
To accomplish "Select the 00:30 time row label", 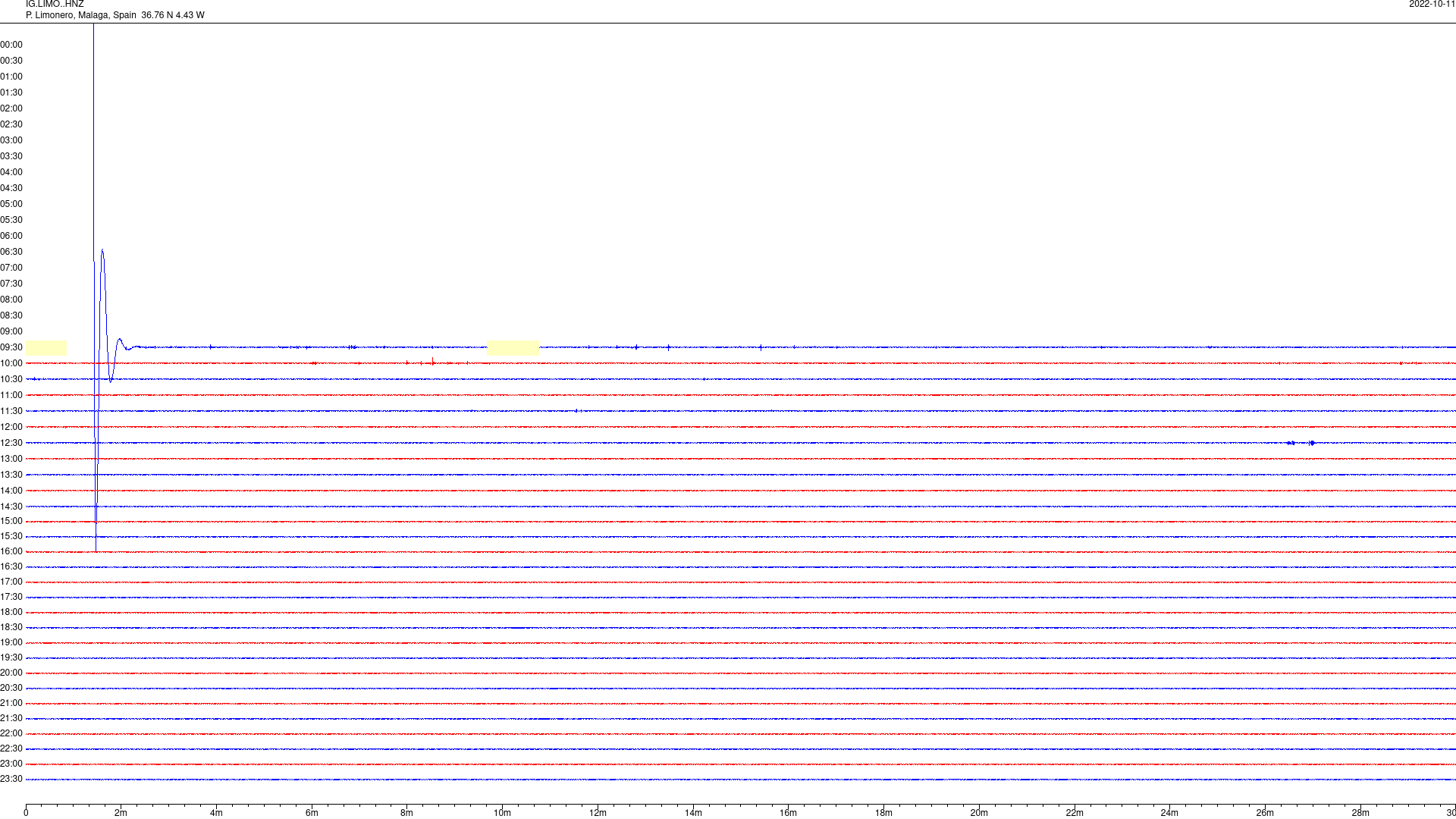I will 11,61.
